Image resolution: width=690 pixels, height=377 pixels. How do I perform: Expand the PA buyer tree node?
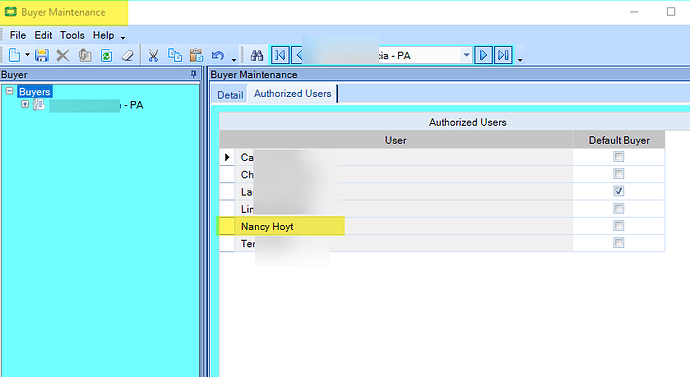pyautogui.click(x=25, y=104)
